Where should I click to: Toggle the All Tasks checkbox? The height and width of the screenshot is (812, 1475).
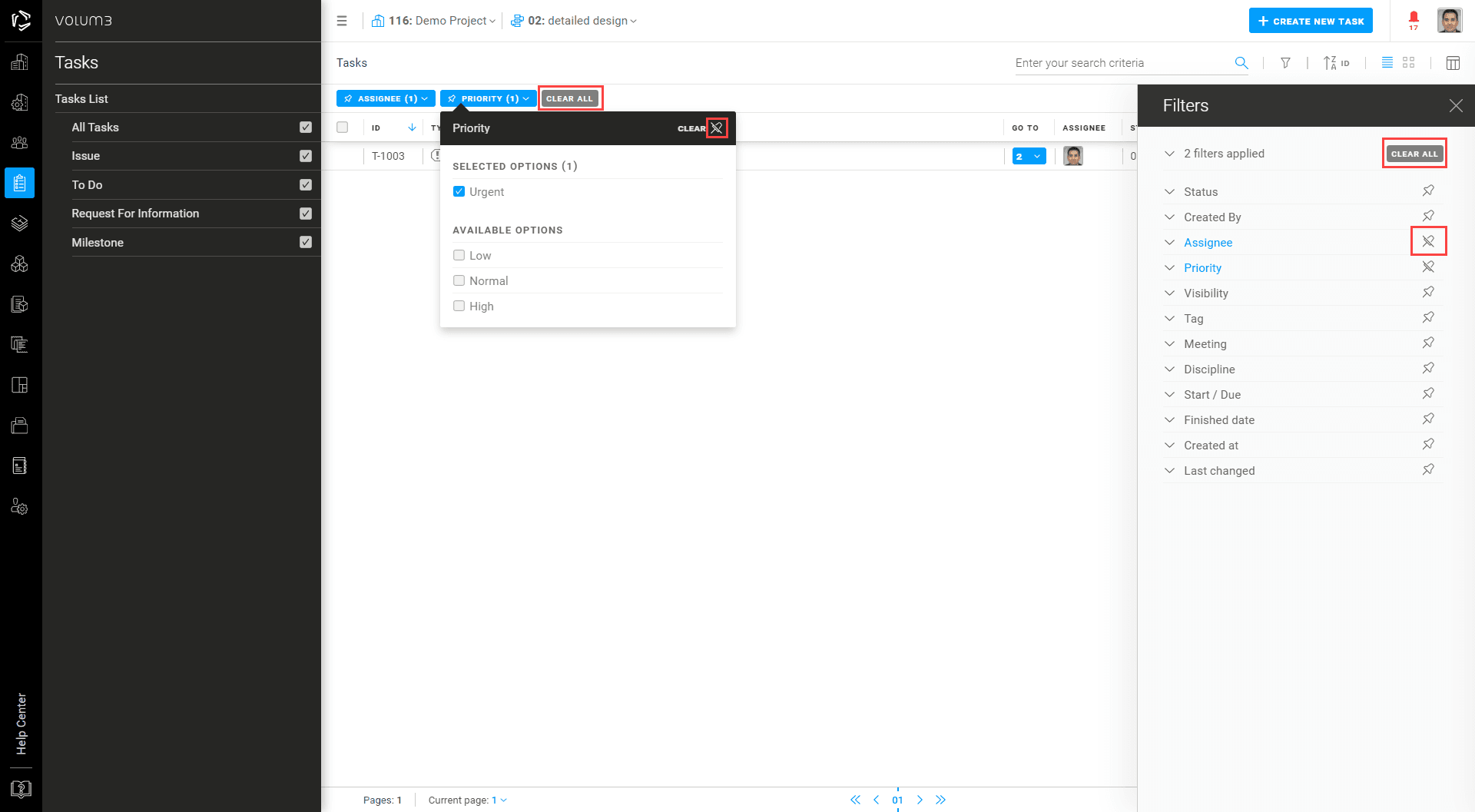[x=306, y=128]
